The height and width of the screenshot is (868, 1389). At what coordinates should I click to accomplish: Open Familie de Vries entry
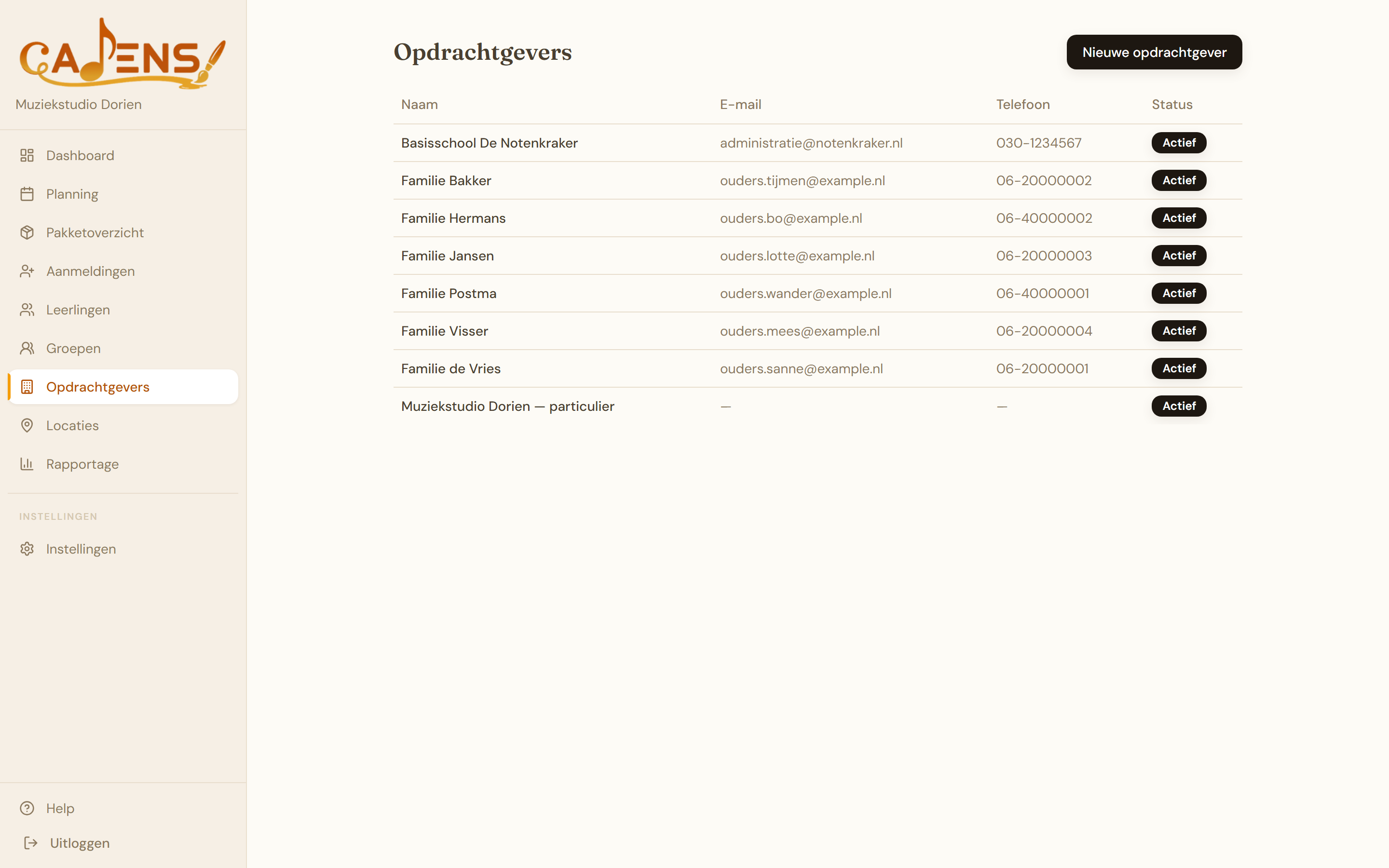click(817, 368)
